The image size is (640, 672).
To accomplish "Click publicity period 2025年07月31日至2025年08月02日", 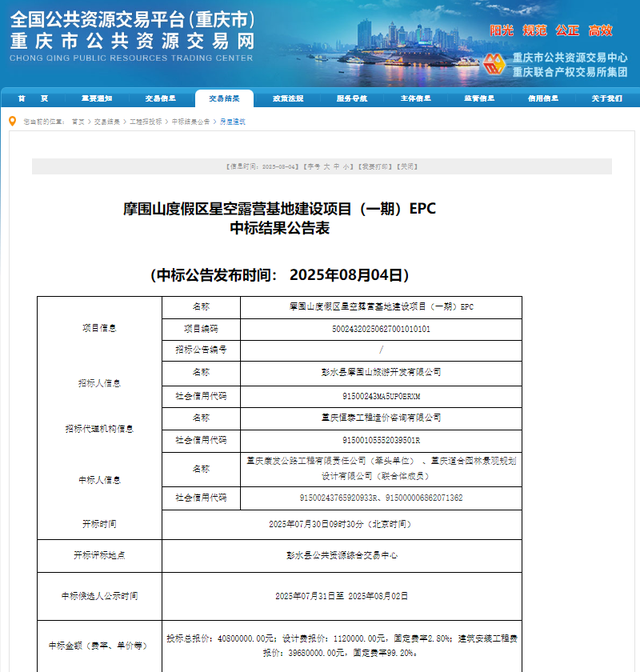I will pos(342,596).
